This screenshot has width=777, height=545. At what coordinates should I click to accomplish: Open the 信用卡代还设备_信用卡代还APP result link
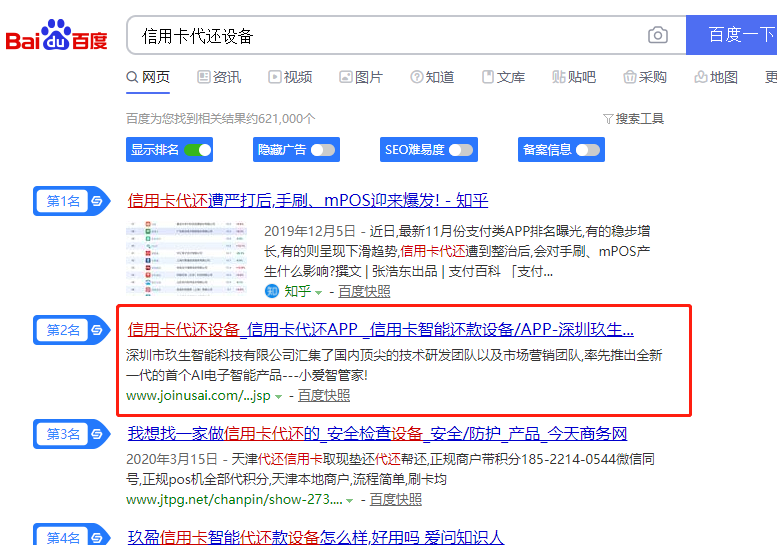pos(381,329)
